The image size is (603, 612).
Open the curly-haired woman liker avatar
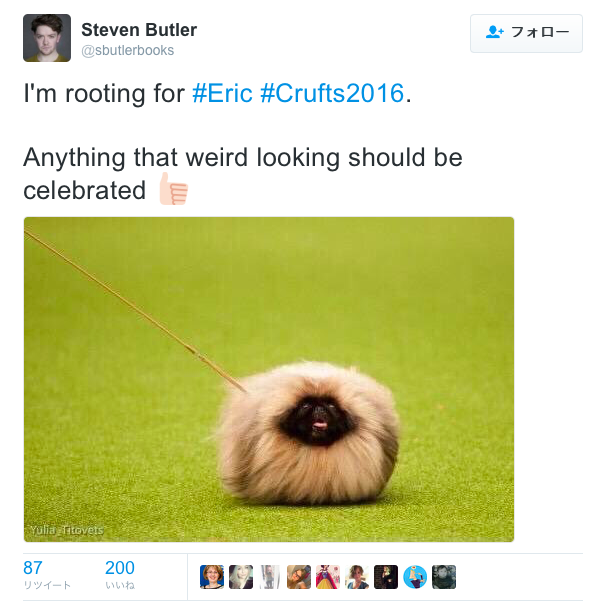pos(357,577)
